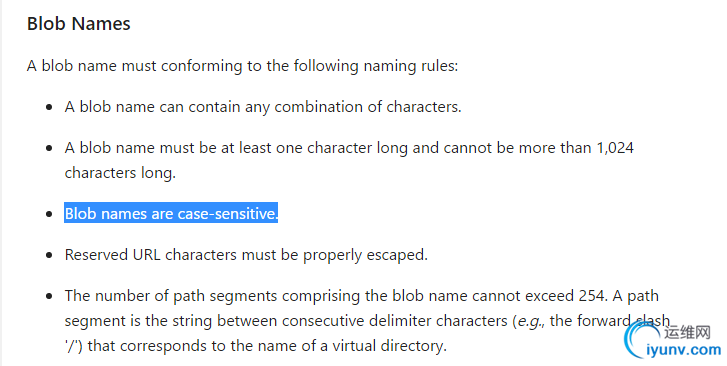This screenshot has height=366, width=727.
Task: Click the 'characters long.' line
Action: point(120,173)
